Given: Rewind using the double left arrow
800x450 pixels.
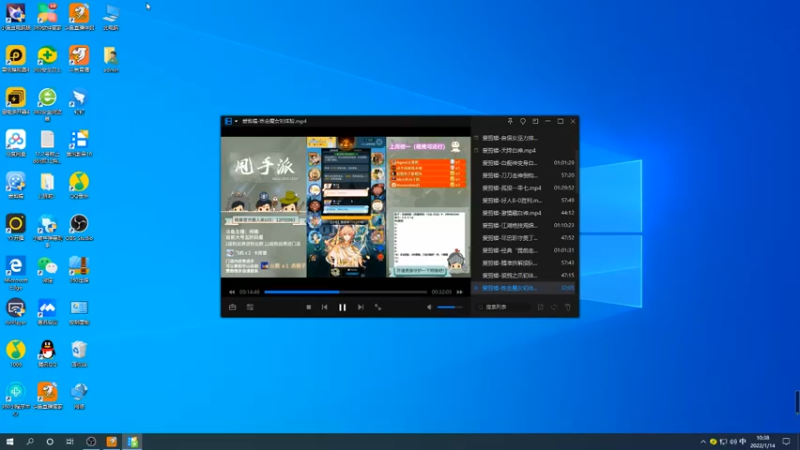Looking at the screenshot, I should 232,292.
